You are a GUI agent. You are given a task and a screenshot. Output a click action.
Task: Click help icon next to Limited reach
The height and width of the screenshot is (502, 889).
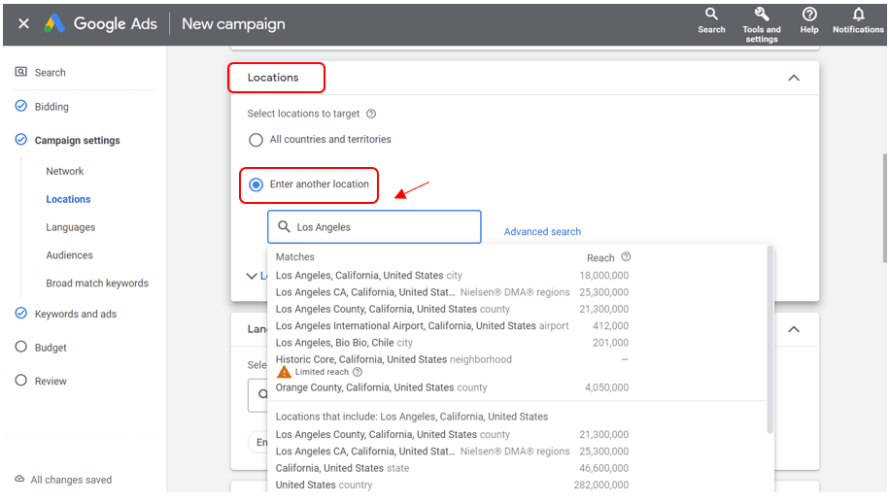(357, 372)
